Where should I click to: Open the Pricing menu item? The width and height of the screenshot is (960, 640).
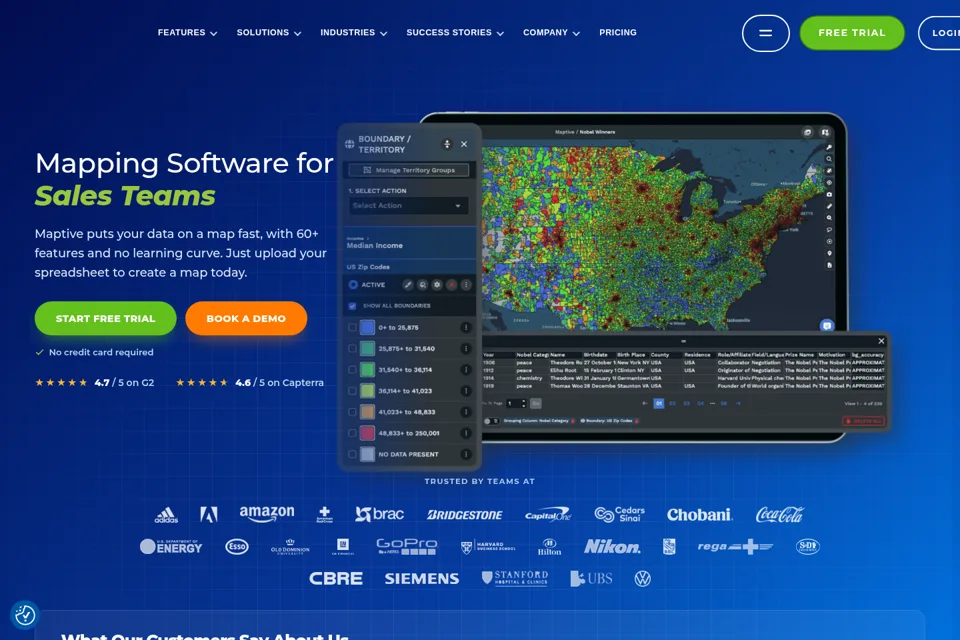click(618, 32)
